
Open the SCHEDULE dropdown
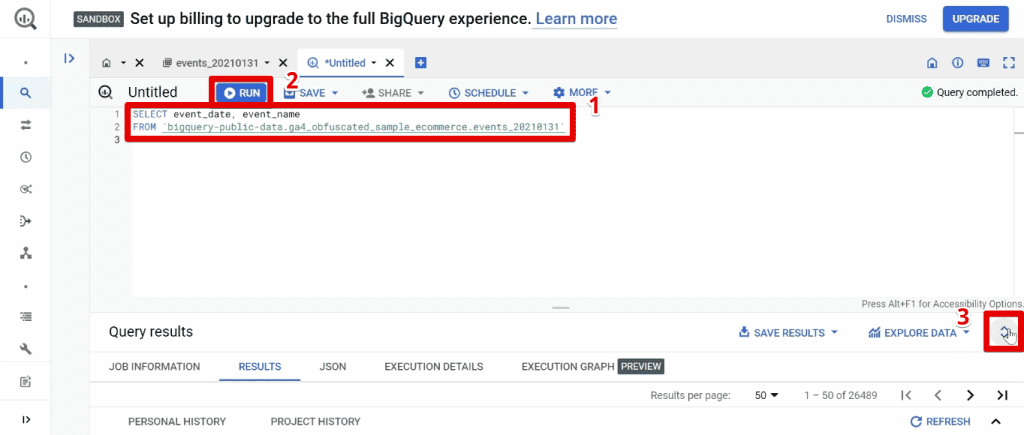488,93
